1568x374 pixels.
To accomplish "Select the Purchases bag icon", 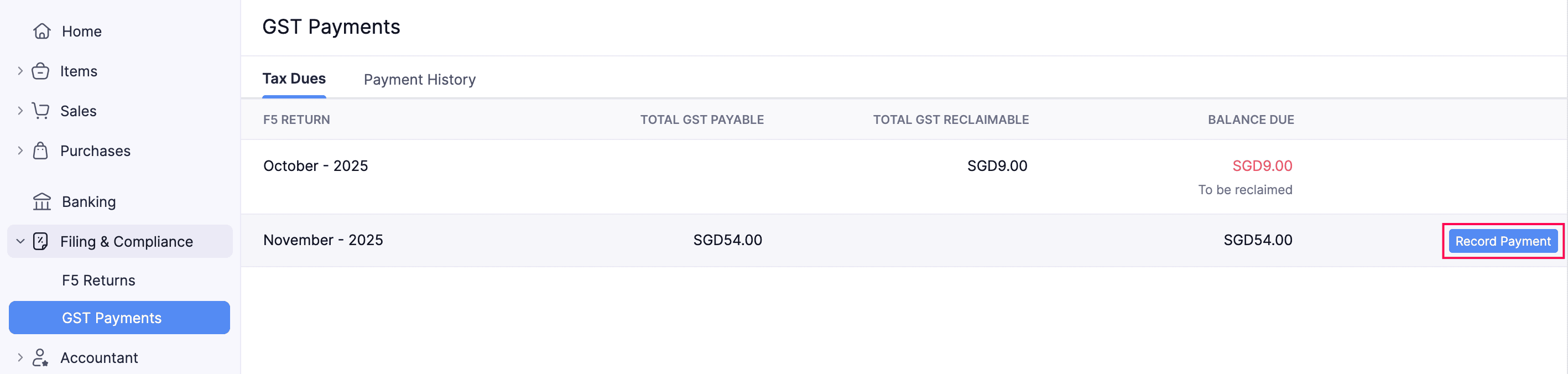I will point(41,150).
